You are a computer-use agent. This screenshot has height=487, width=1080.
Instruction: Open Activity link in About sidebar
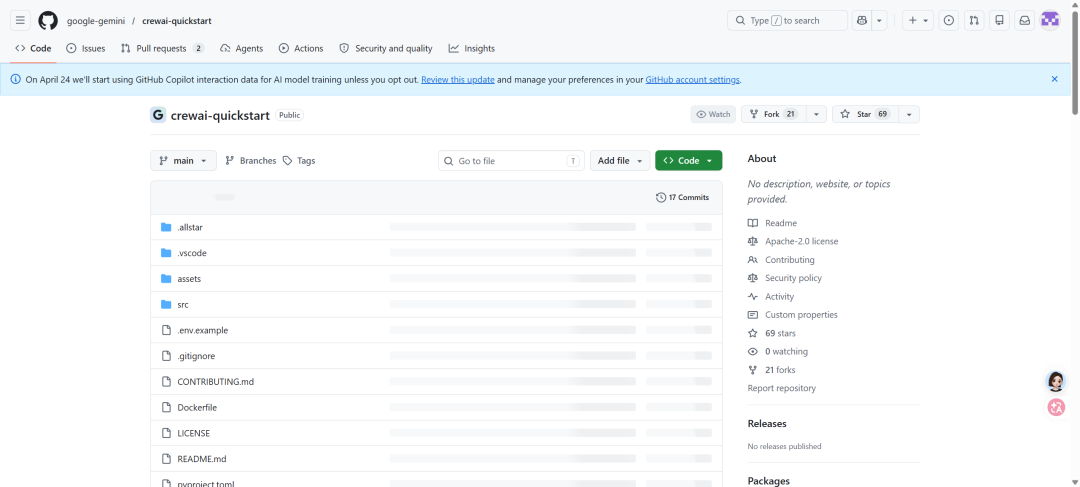click(x=771, y=296)
